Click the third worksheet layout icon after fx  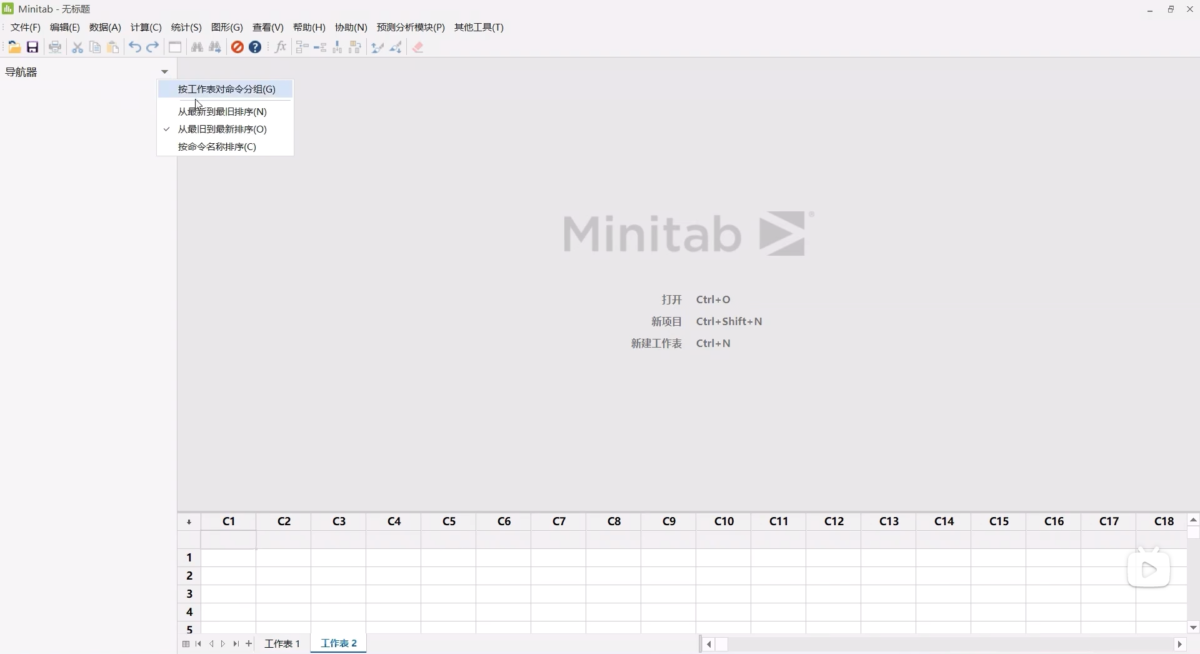pyautogui.click(x=337, y=47)
